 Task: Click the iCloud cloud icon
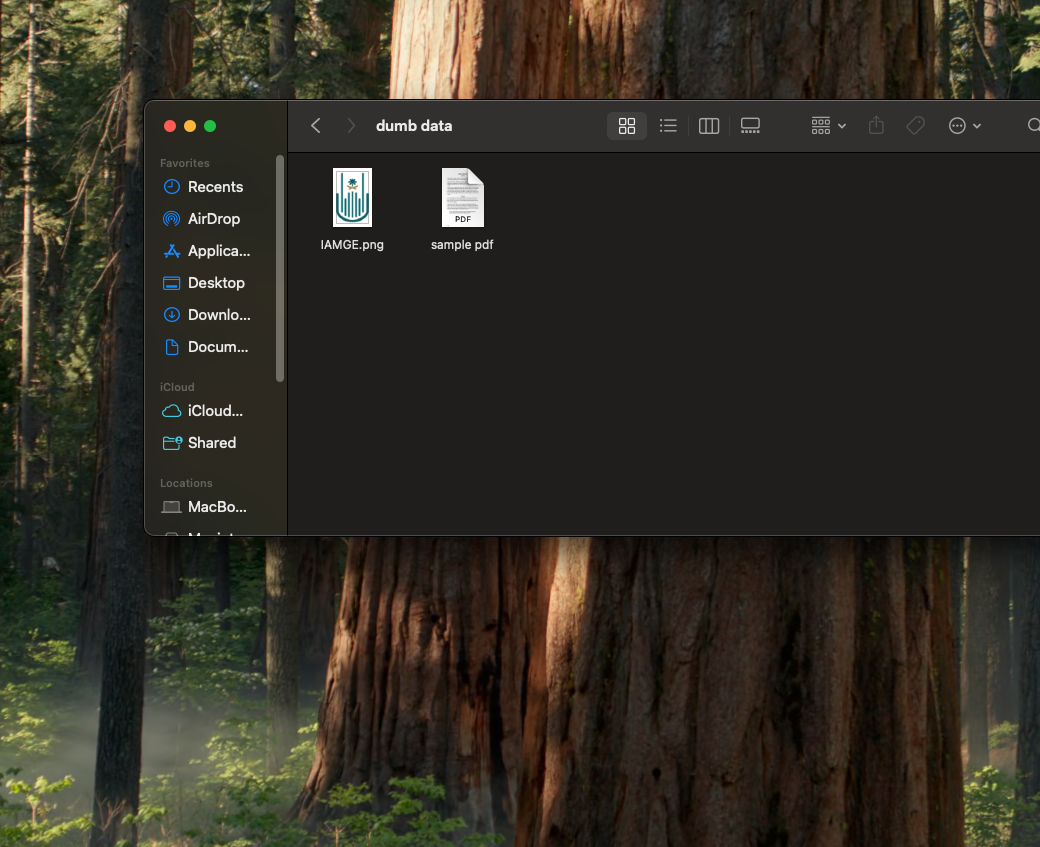172,411
